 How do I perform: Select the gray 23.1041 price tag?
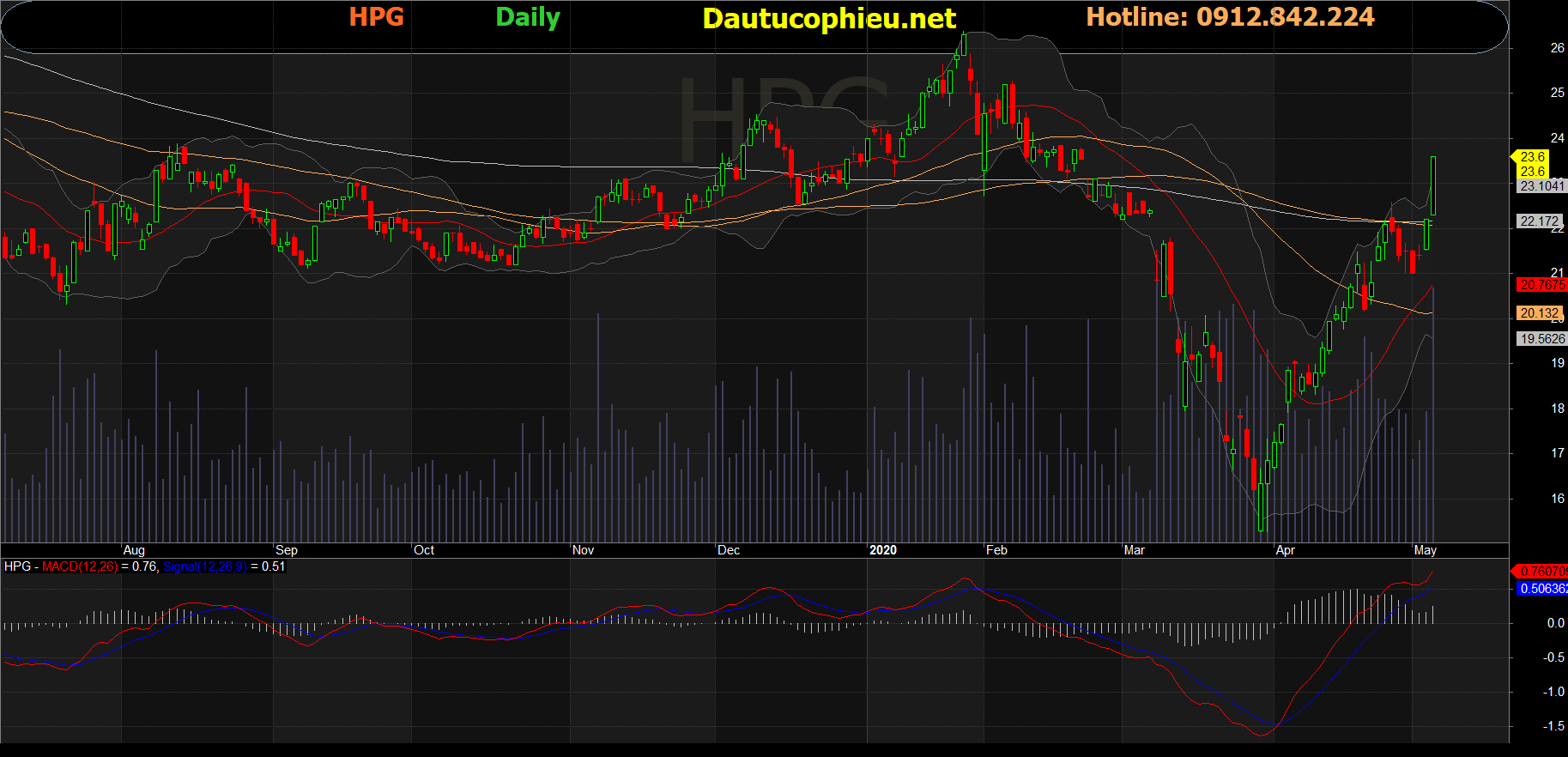coord(1541,186)
